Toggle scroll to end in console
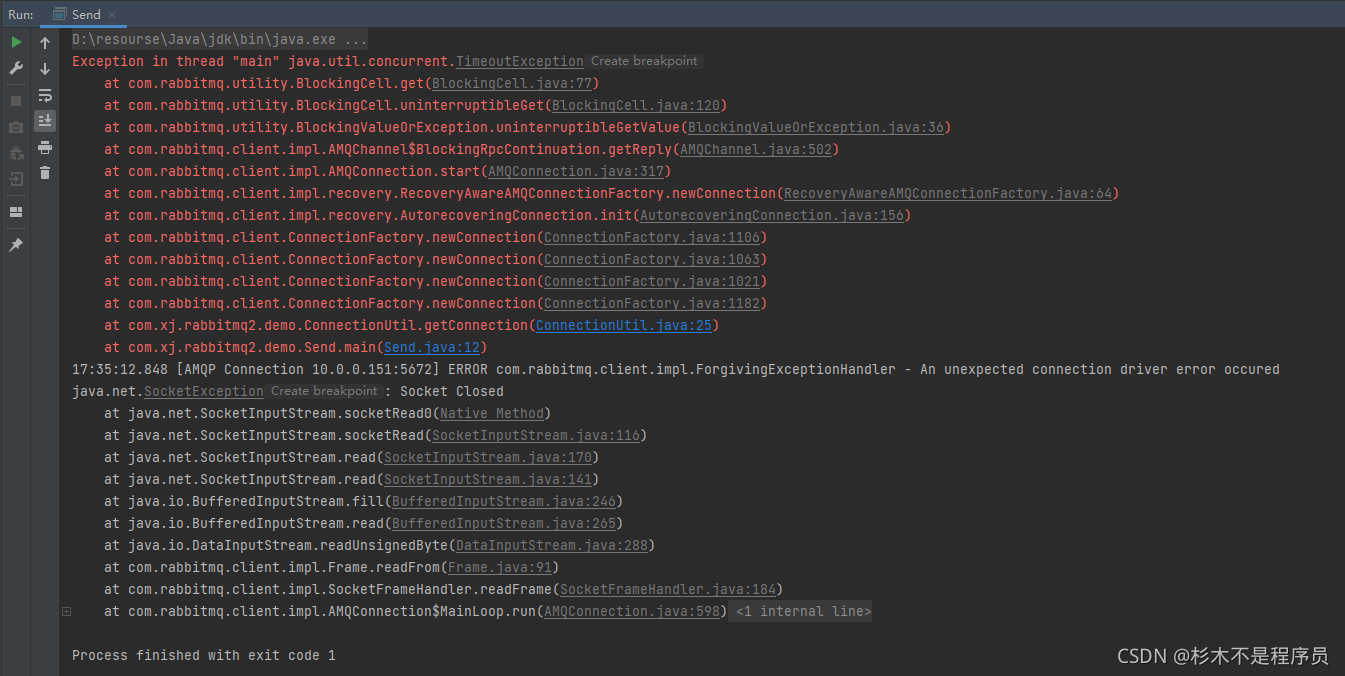Screen dimensions: 1345x676 (x=44, y=120)
